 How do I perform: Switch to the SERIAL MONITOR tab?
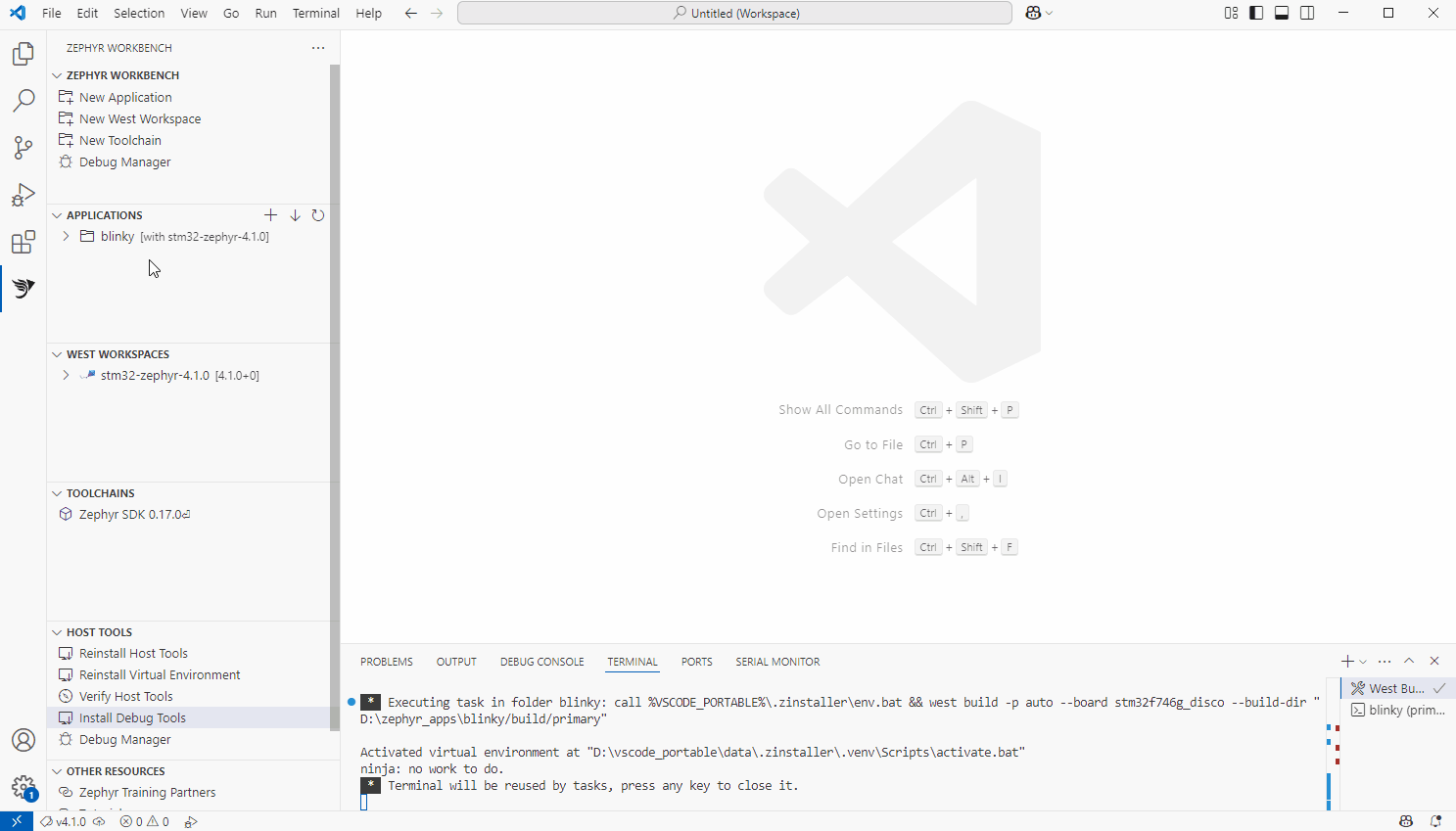(777, 662)
